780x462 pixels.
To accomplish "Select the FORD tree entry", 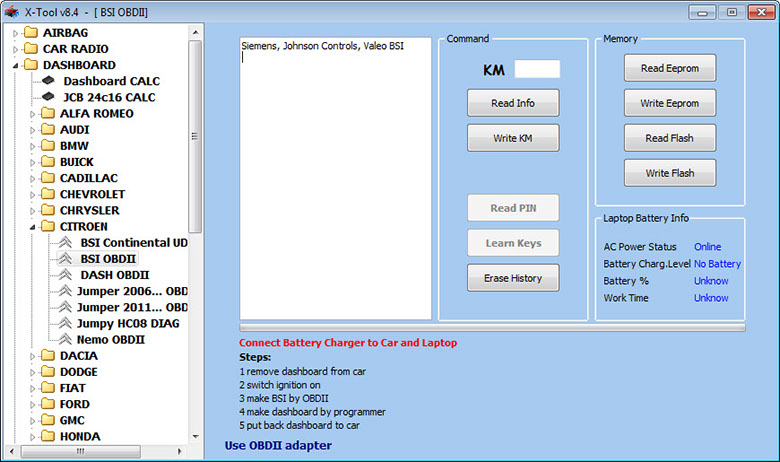I will point(74,404).
